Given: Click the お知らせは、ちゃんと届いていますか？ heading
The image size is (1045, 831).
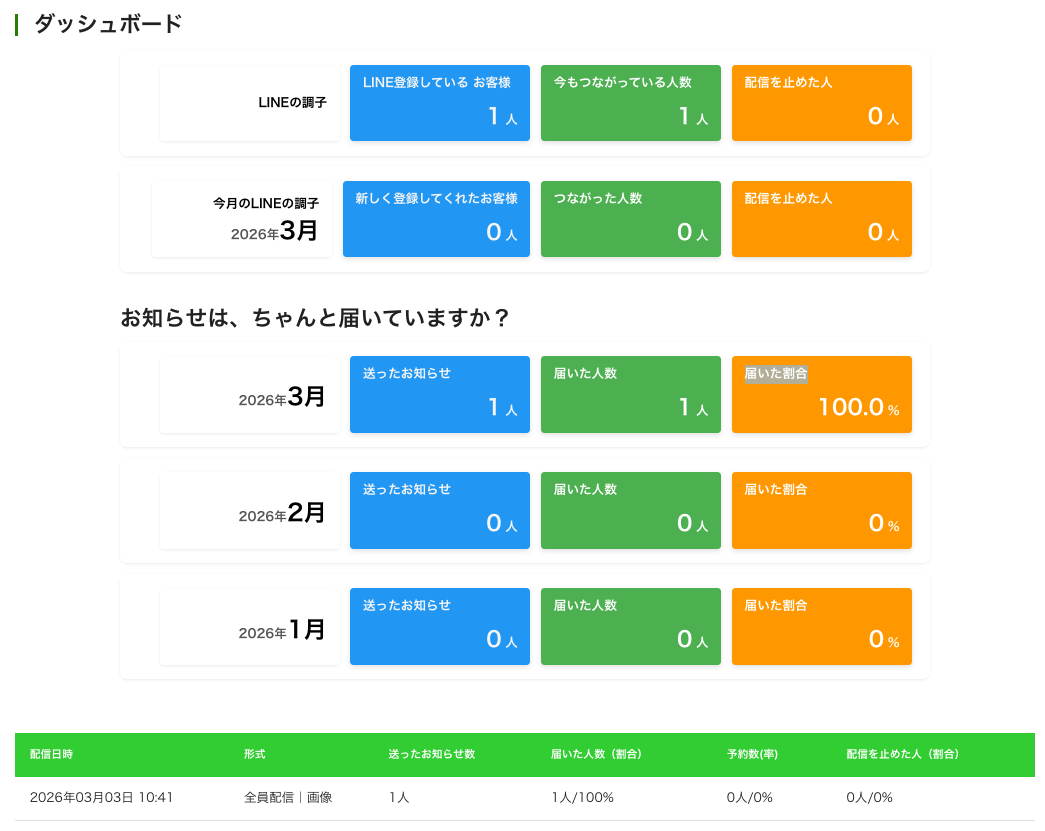Looking at the screenshot, I should pos(315,318).
